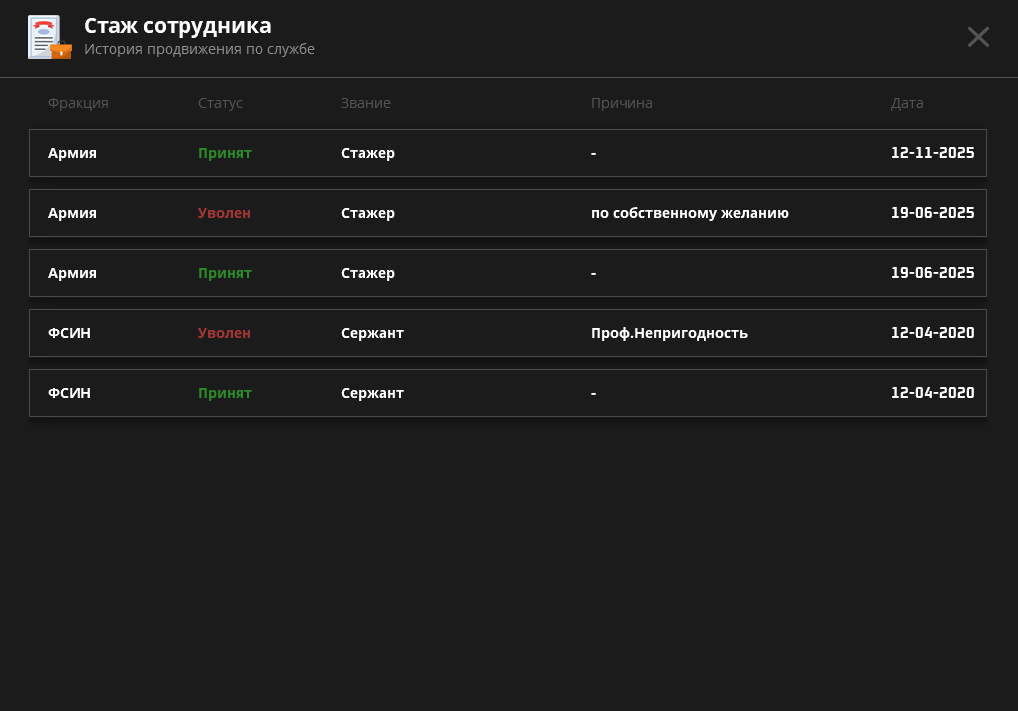
Task: Click the Дата column header
Action: click(907, 103)
